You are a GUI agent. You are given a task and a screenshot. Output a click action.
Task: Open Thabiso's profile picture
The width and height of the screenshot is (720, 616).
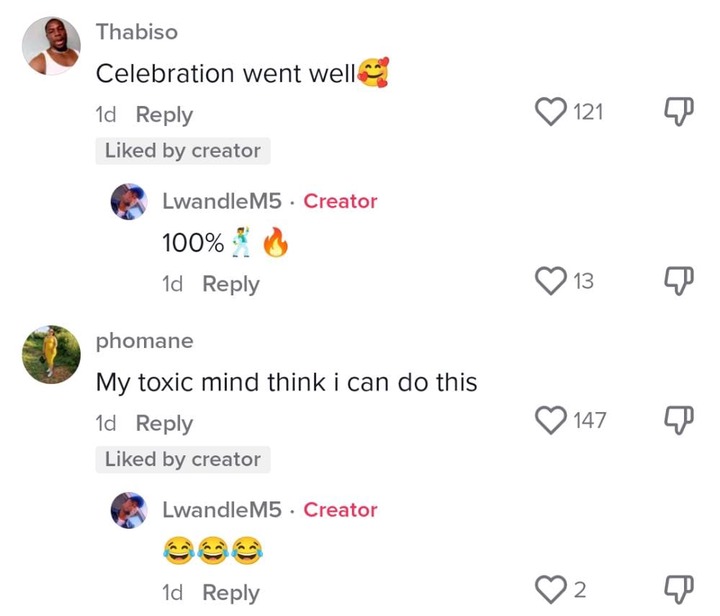(50, 47)
